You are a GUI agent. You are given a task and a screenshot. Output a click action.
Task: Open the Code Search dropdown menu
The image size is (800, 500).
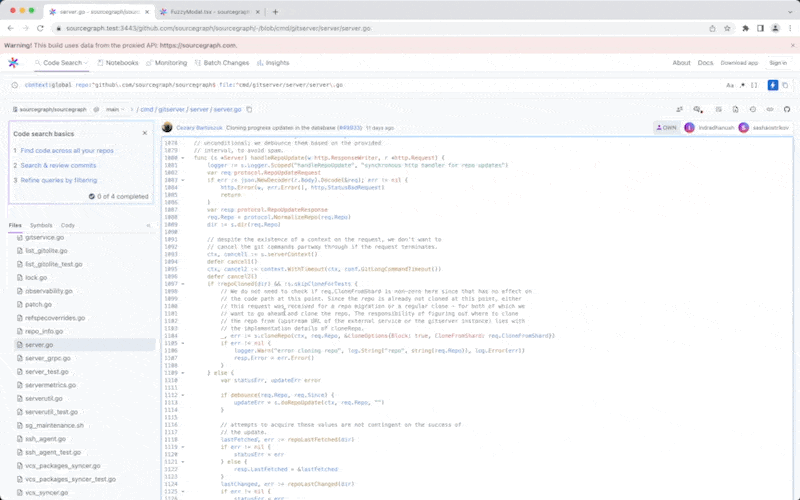click(61, 63)
